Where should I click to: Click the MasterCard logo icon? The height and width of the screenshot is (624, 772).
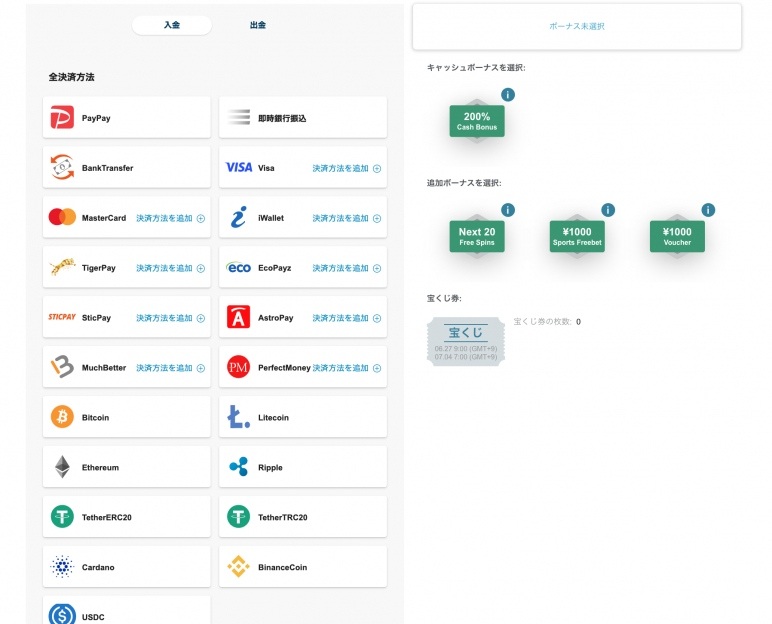click(x=62, y=217)
